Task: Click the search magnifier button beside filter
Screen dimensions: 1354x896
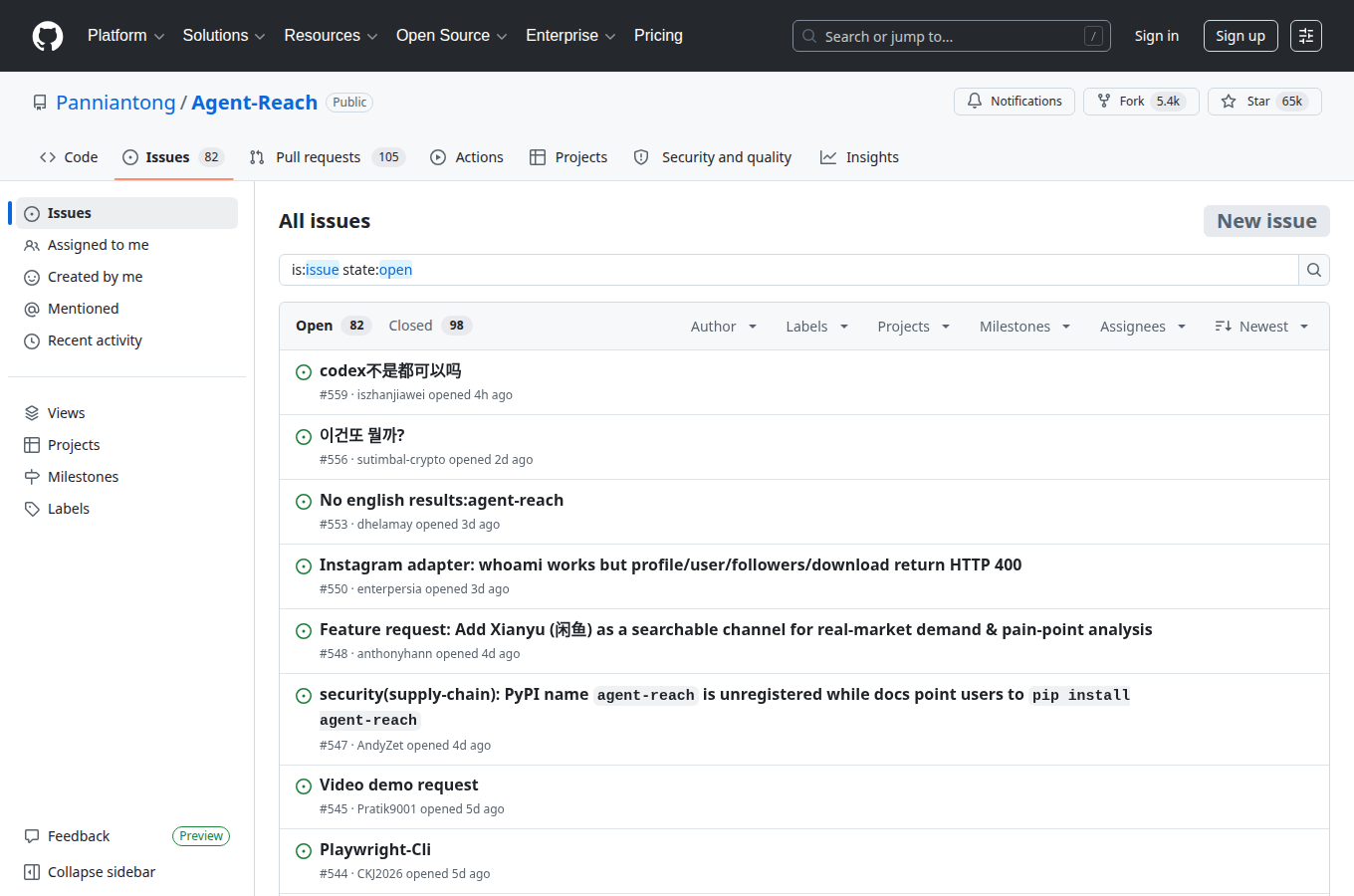Action: point(1314,270)
